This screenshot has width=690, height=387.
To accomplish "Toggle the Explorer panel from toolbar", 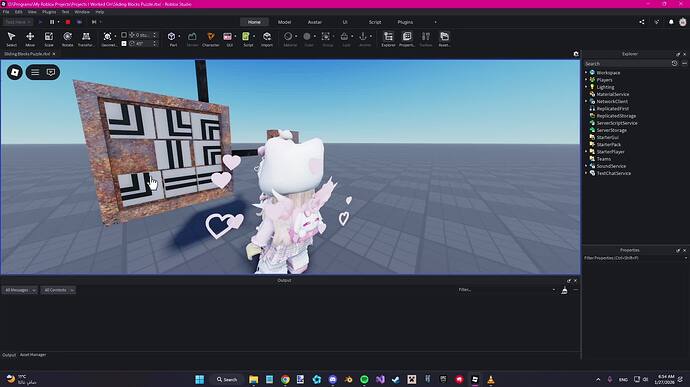I will tap(388, 39).
